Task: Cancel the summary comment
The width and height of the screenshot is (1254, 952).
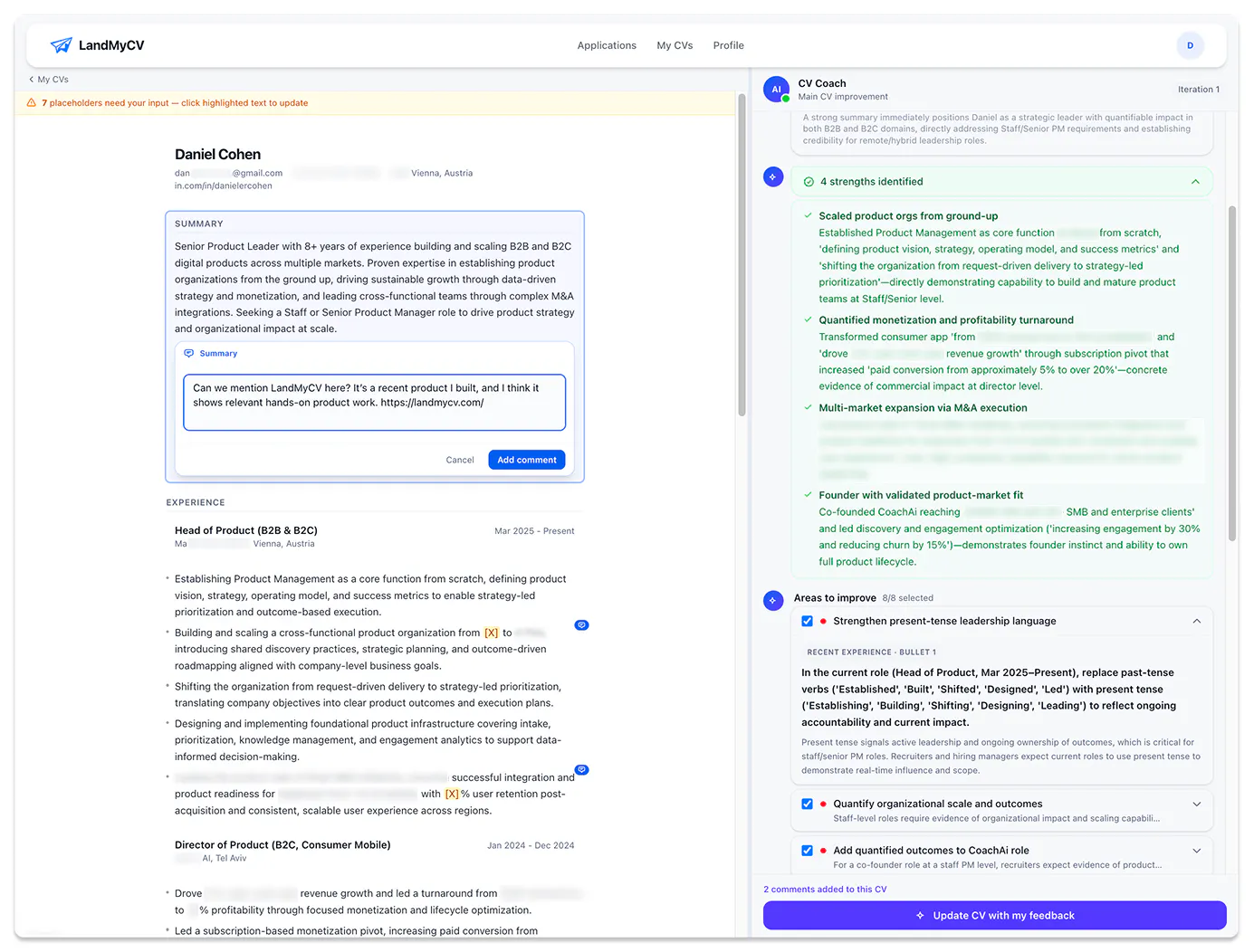Action: click(460, 461)
